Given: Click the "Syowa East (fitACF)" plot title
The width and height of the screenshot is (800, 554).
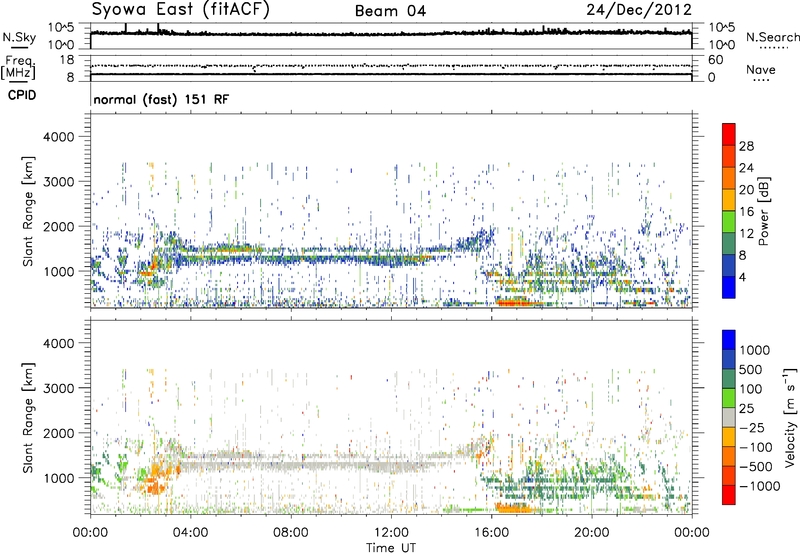Looking at the screenshot, I should [x=180, y=10].
